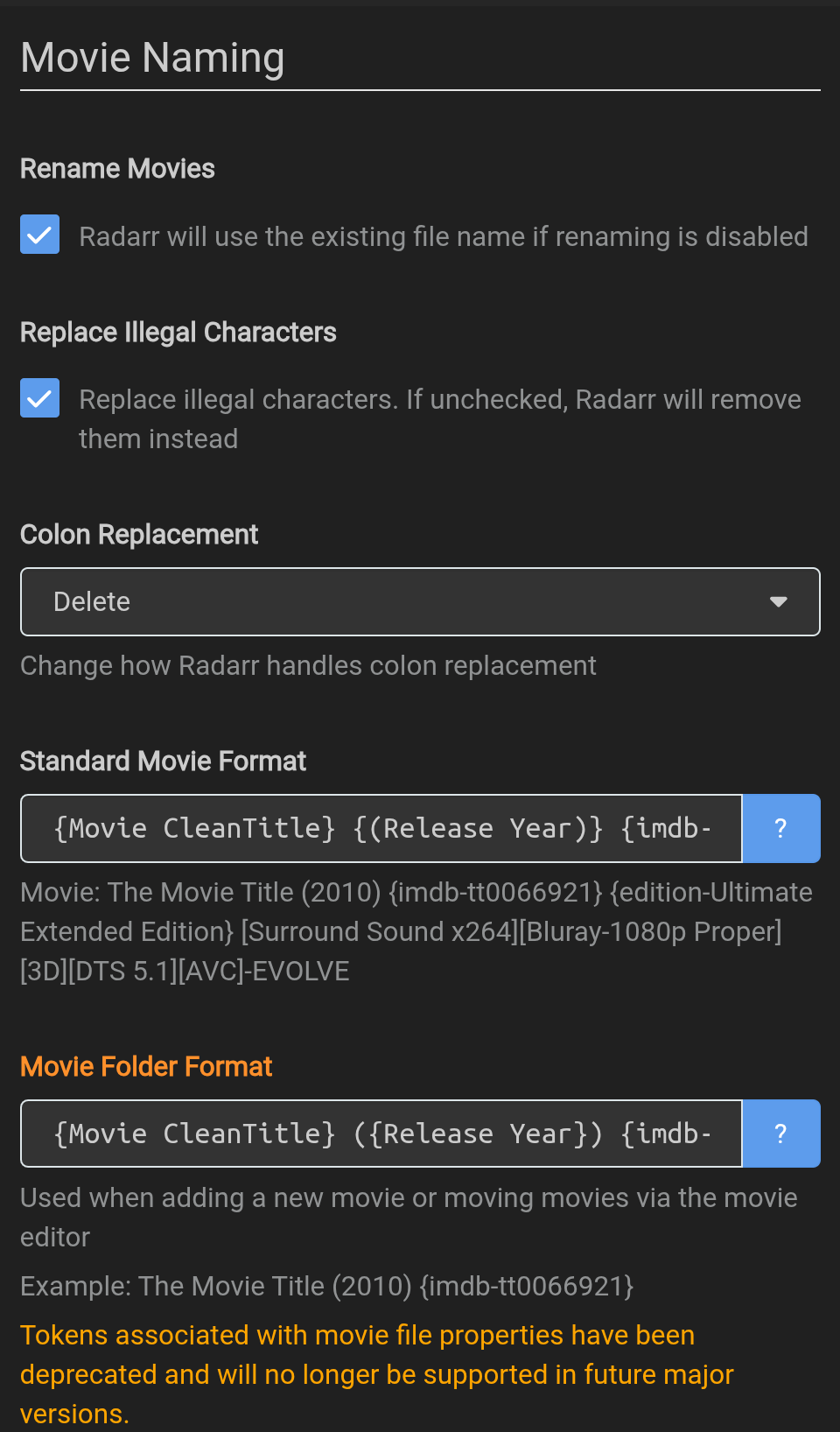Screen dimensions: 840x1432
Task: Open help for Standard Movie Format tokens
Action: (780, 828)
